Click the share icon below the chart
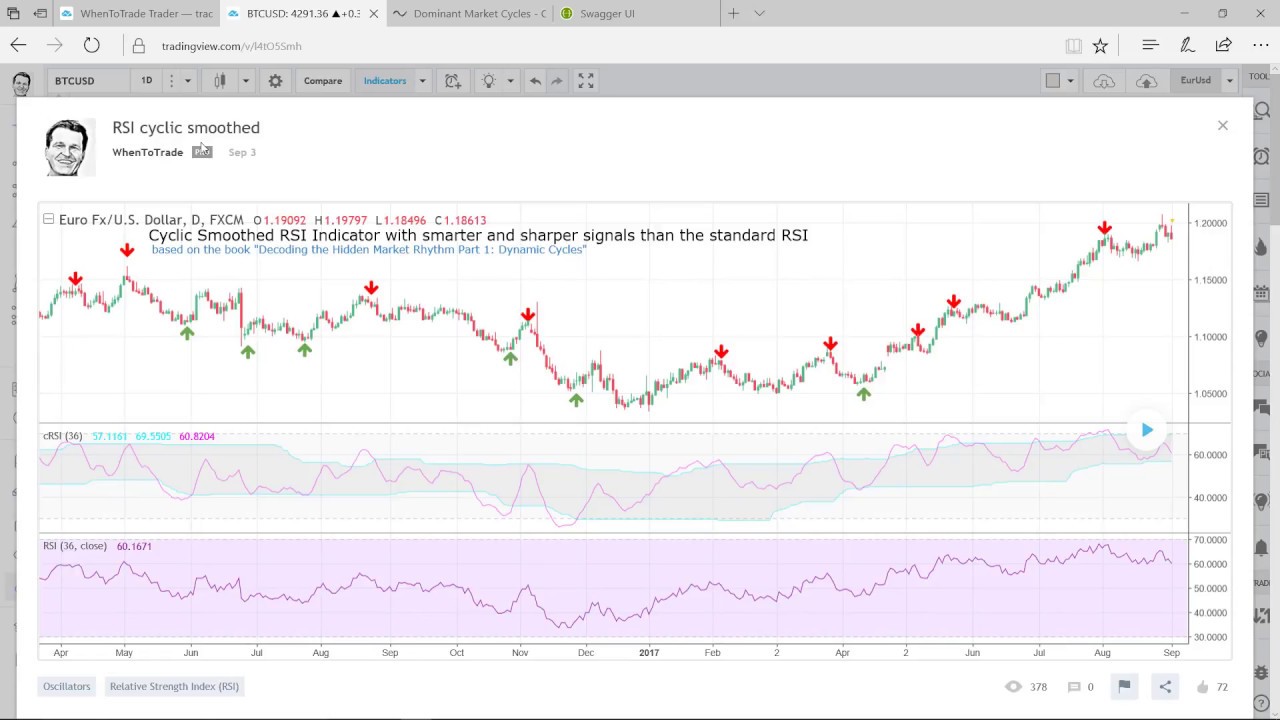The height and width of the screenshot is (720, 1280). click(1165, 686)
